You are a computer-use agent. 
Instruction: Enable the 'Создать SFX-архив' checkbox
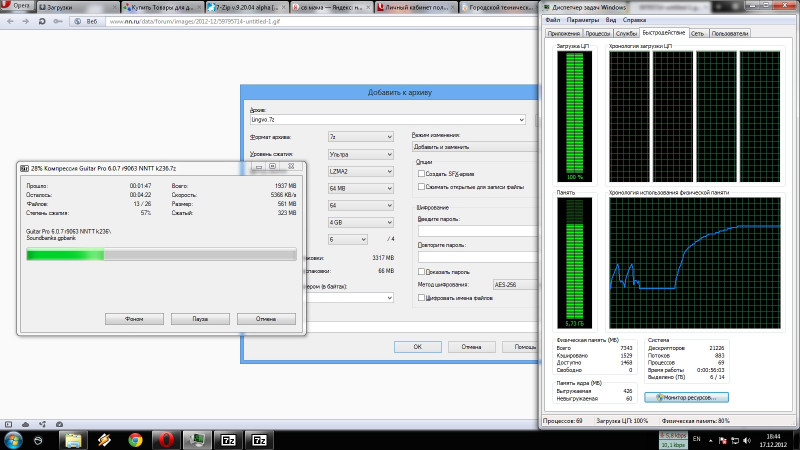[x=421, y=173]
